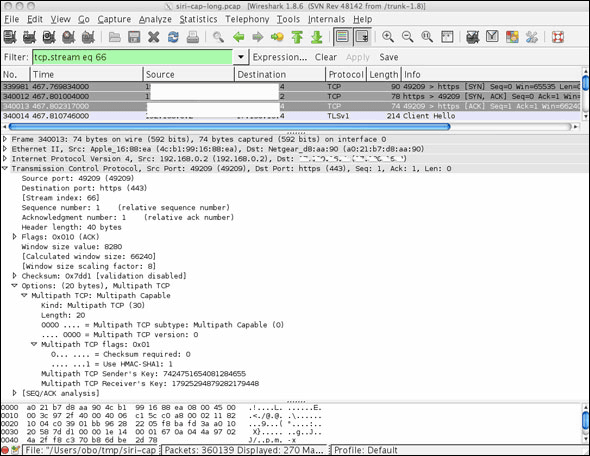The image size is (590, 456).
Task: Go back in packet history green arrow
Action: (239, 37)
